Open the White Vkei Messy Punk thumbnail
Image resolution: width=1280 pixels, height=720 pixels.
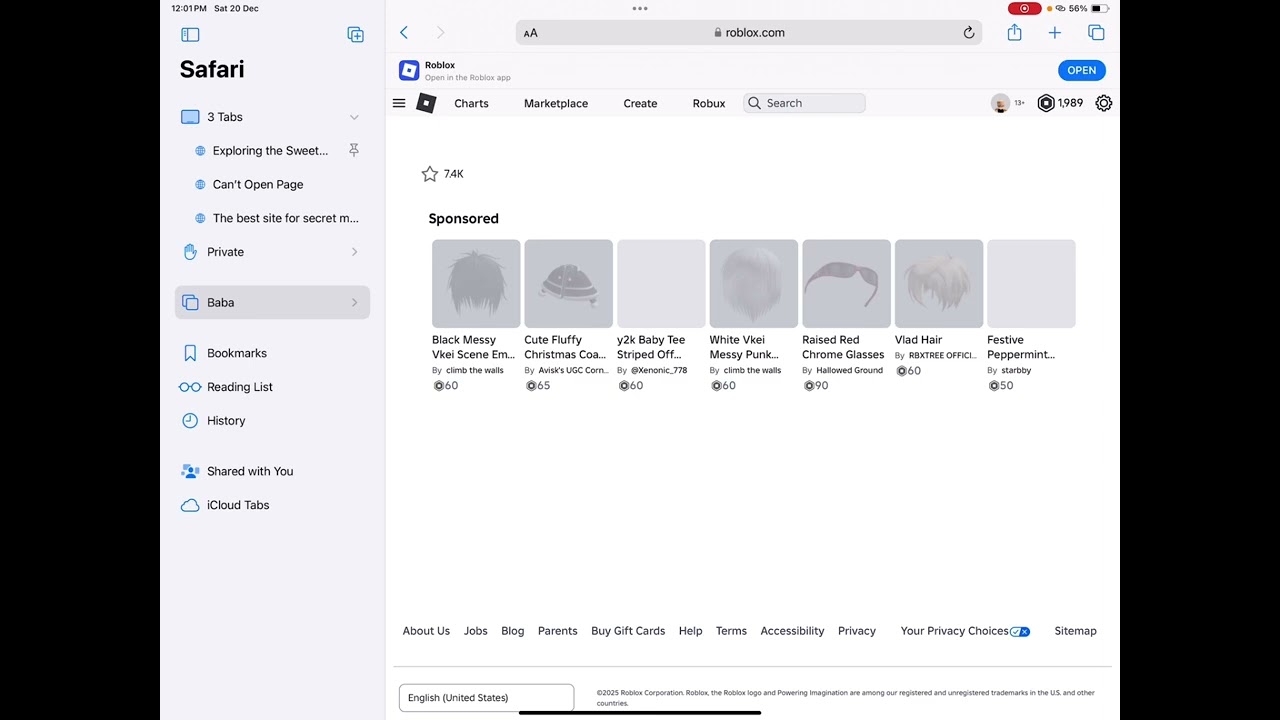pyautogui.click(x=754, y=284)
